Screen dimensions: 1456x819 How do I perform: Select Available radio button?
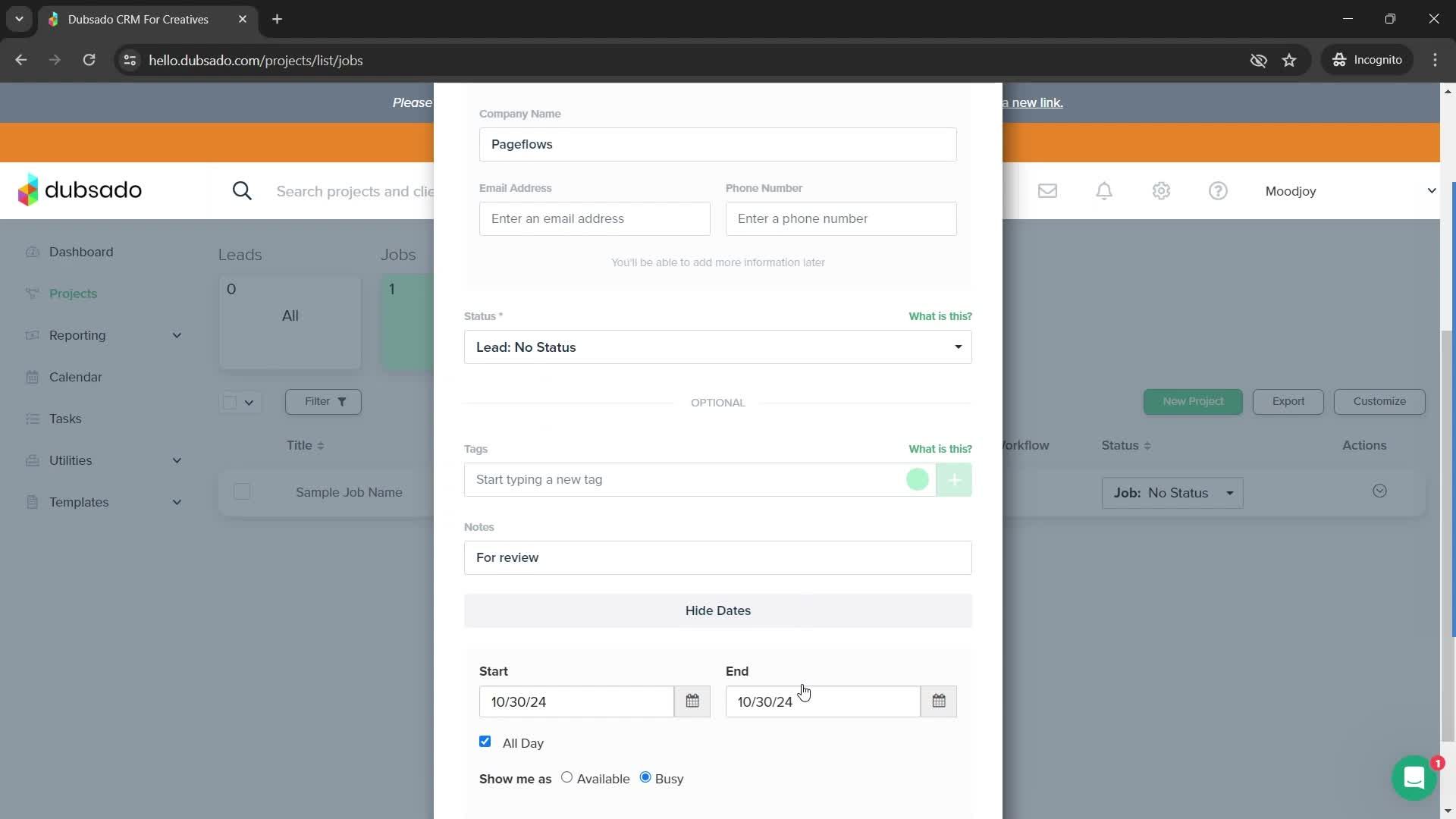pos(566,778)
